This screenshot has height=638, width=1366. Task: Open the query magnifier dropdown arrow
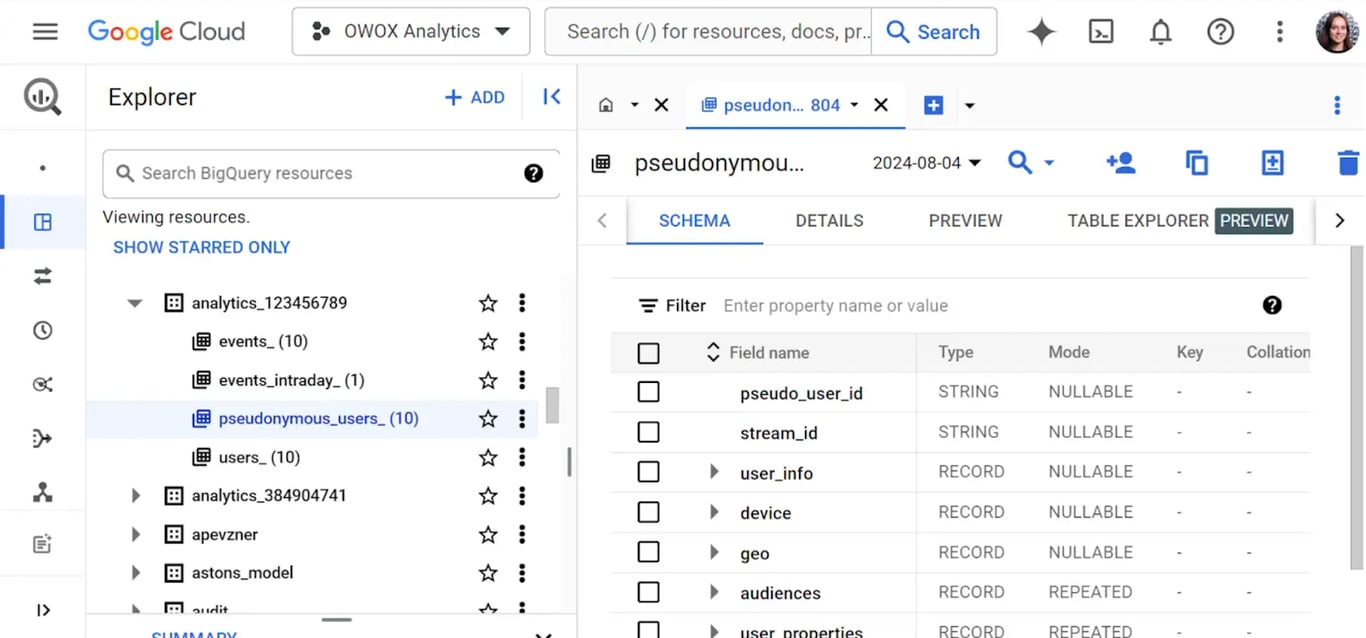click(1049, 163)
